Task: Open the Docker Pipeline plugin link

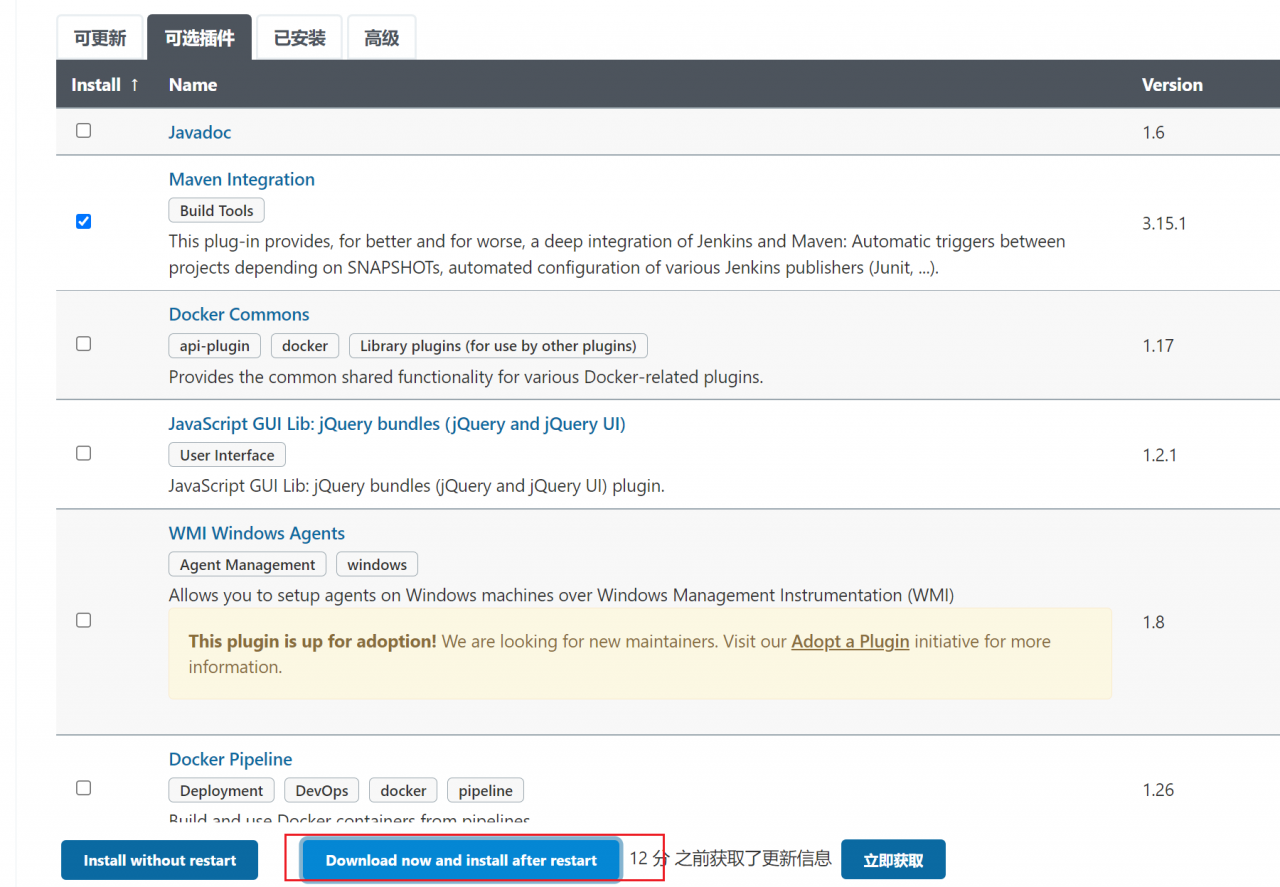Action: [x=230, y=759]
